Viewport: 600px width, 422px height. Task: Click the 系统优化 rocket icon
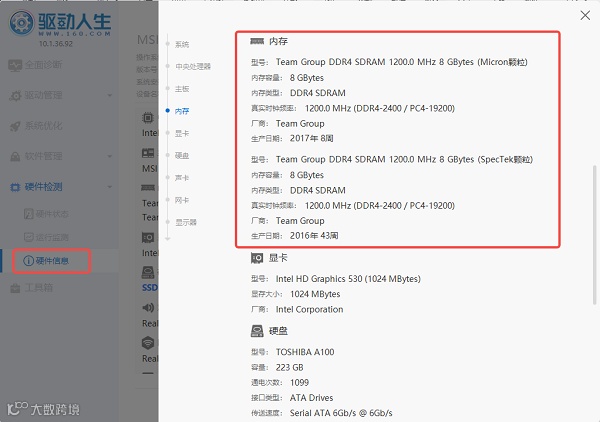click(x=15, y=126)
